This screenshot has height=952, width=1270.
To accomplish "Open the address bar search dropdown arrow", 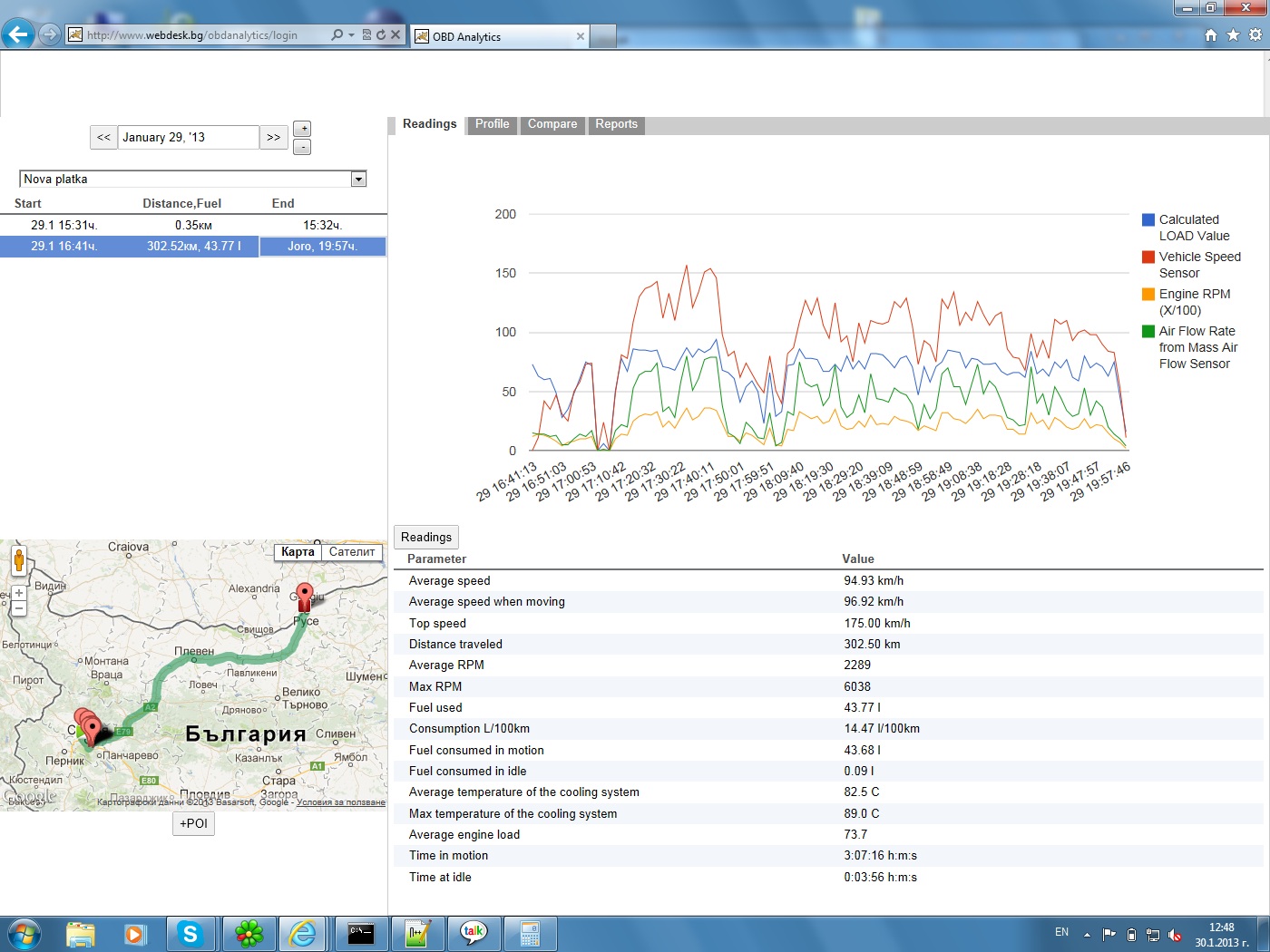I will point(351,35).
